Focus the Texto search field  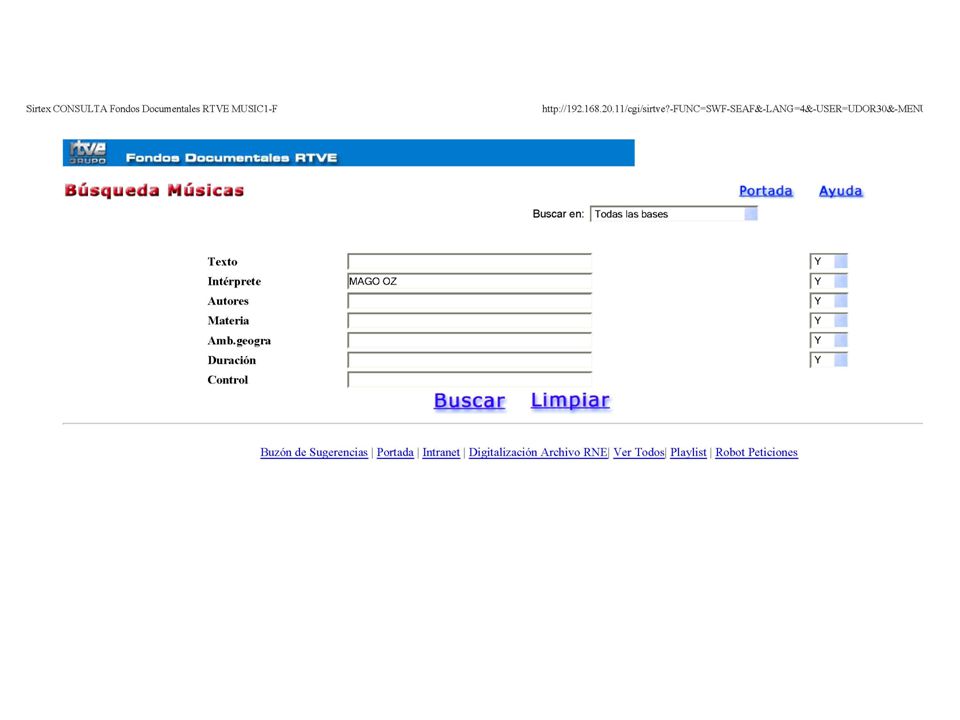point(470,261)
